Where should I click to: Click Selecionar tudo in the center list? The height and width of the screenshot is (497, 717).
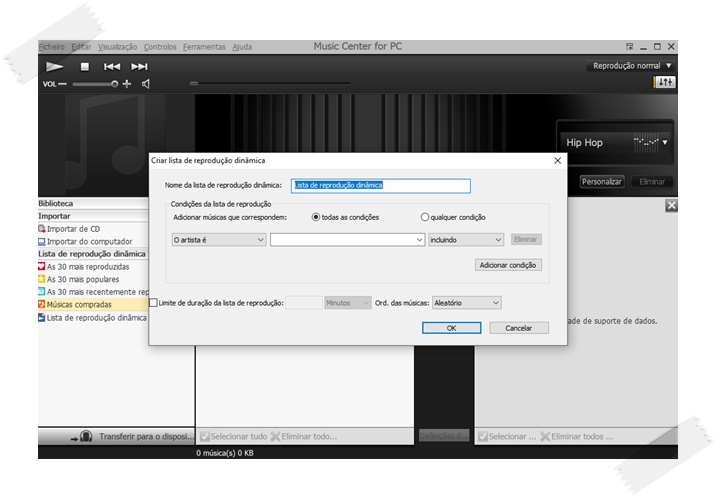(x=234, y=437)
